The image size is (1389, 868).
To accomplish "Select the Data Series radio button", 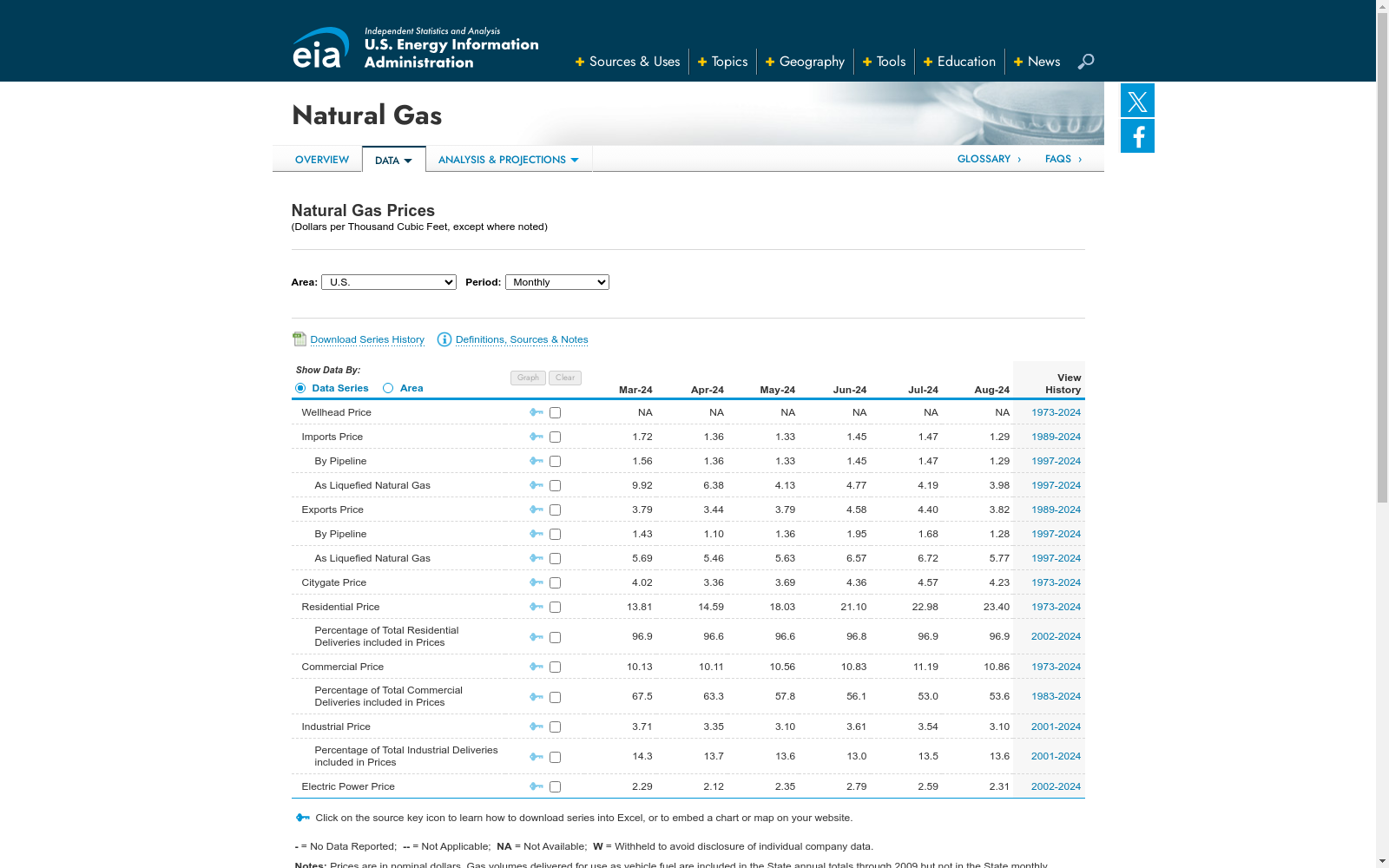I will pyautogui.click(x=300, y=388).
